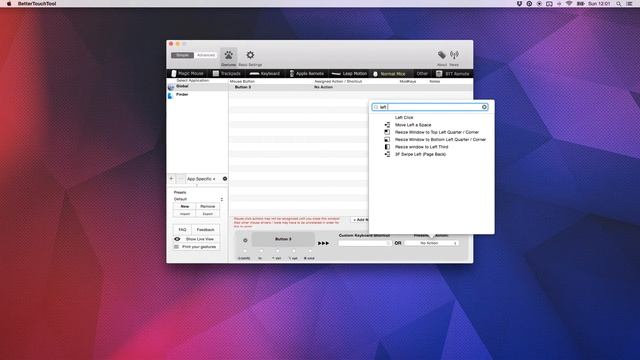Image resolution: width=640 pixels, height=360 pixels.
Task: Open the FAQ button
Action: (182, 230)
